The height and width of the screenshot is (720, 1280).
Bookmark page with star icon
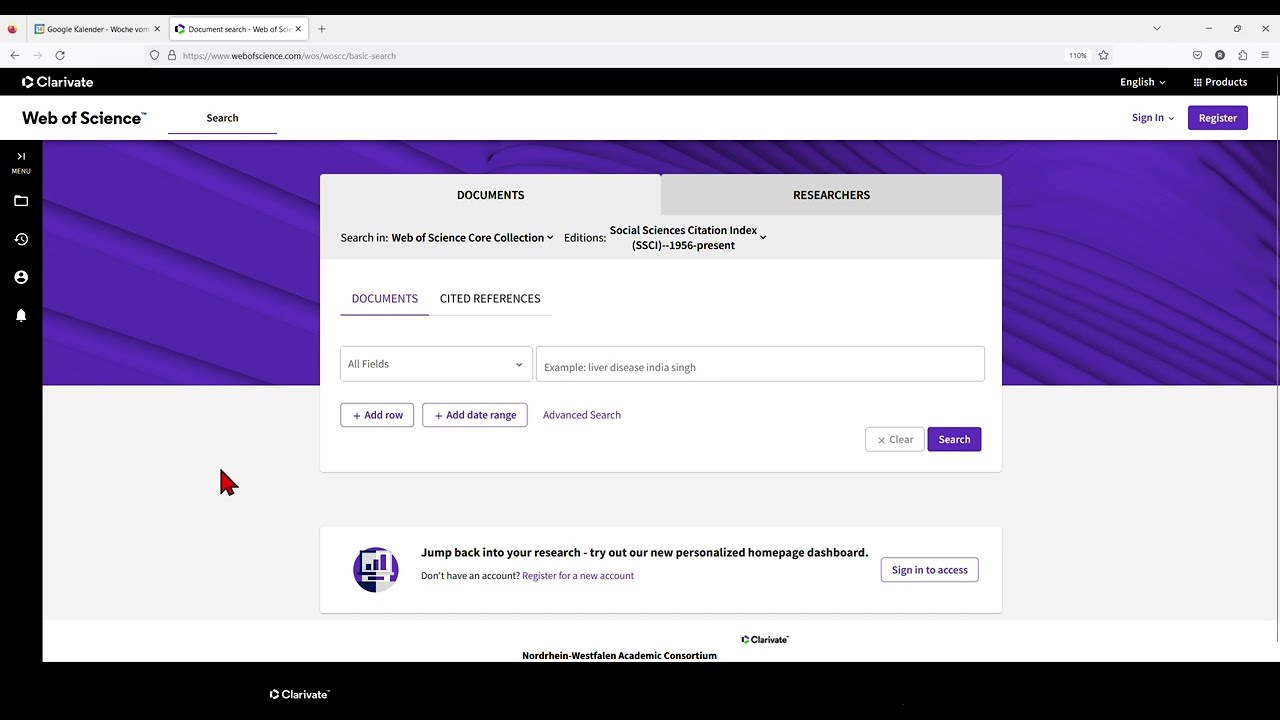(1103, 55)
